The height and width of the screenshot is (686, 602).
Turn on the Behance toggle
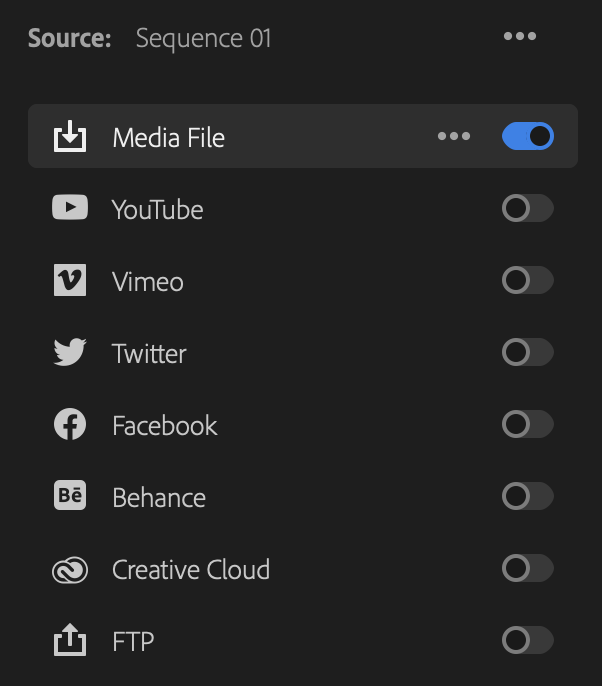[528, 496]
